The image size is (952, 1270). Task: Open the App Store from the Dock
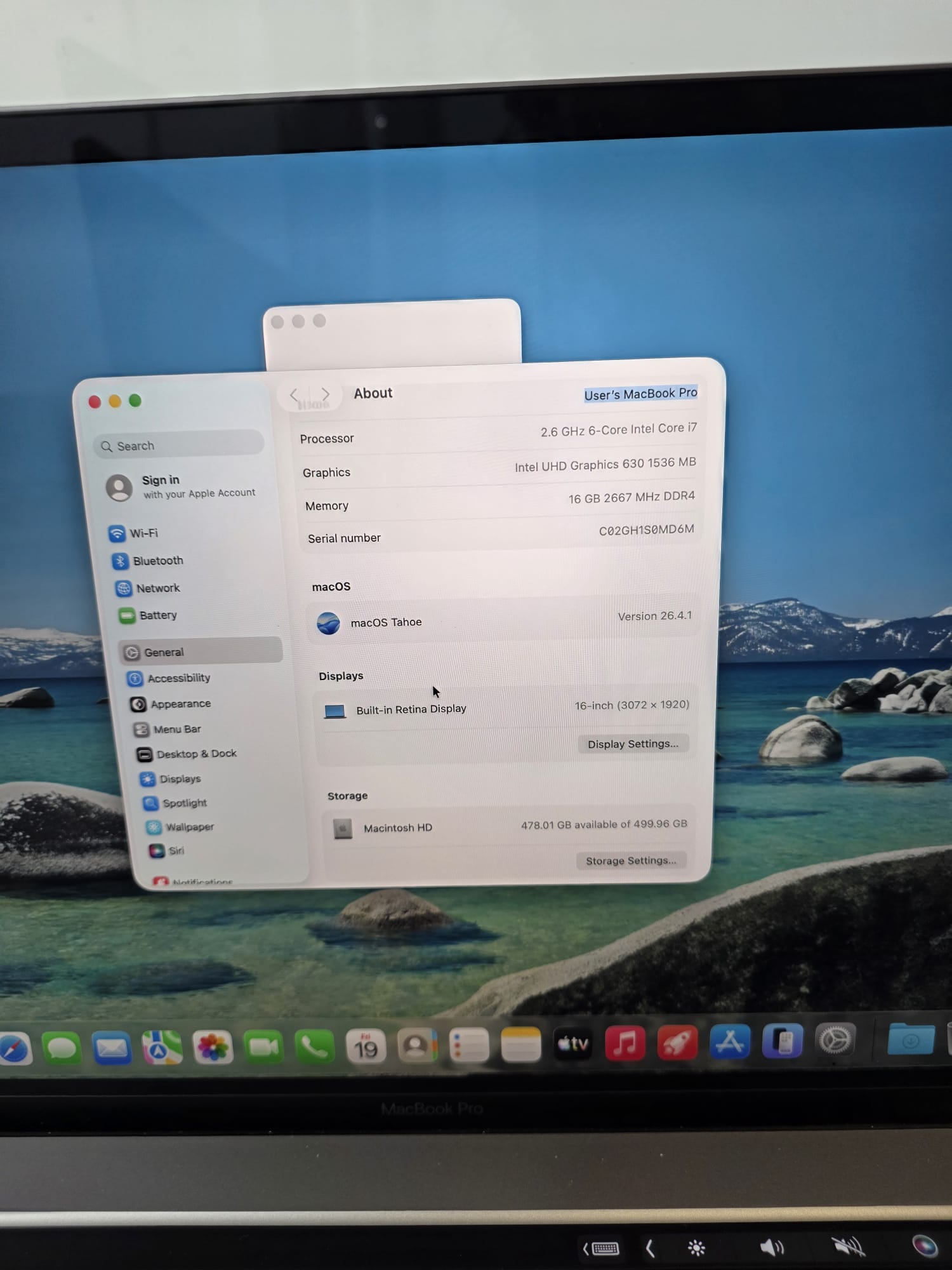click(x=730, y=1041)
